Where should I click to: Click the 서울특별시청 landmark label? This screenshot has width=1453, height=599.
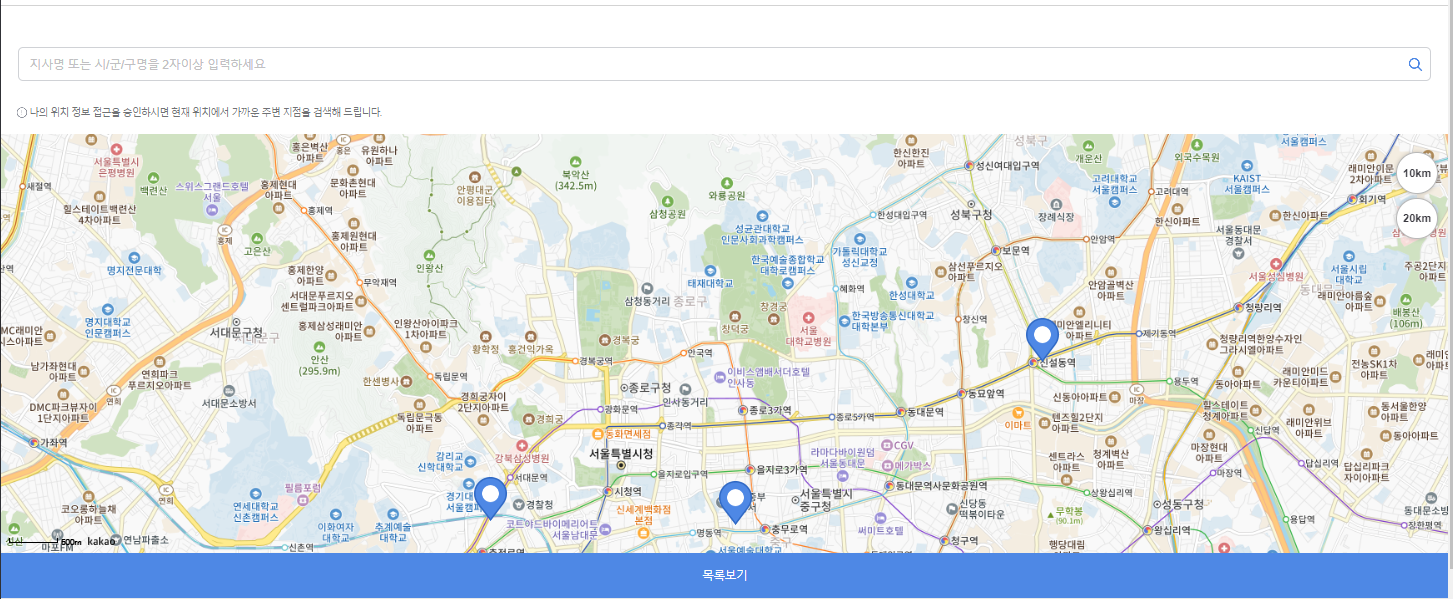pyautogui.click(x=621, y=454)
